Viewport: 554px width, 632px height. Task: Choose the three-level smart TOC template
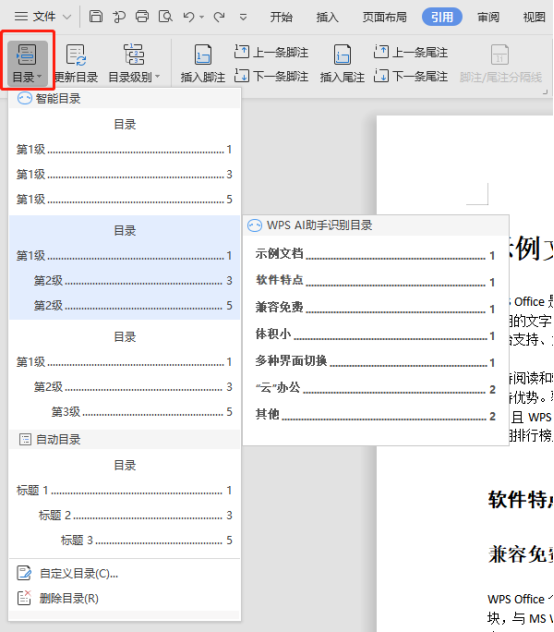pos(124,374)
